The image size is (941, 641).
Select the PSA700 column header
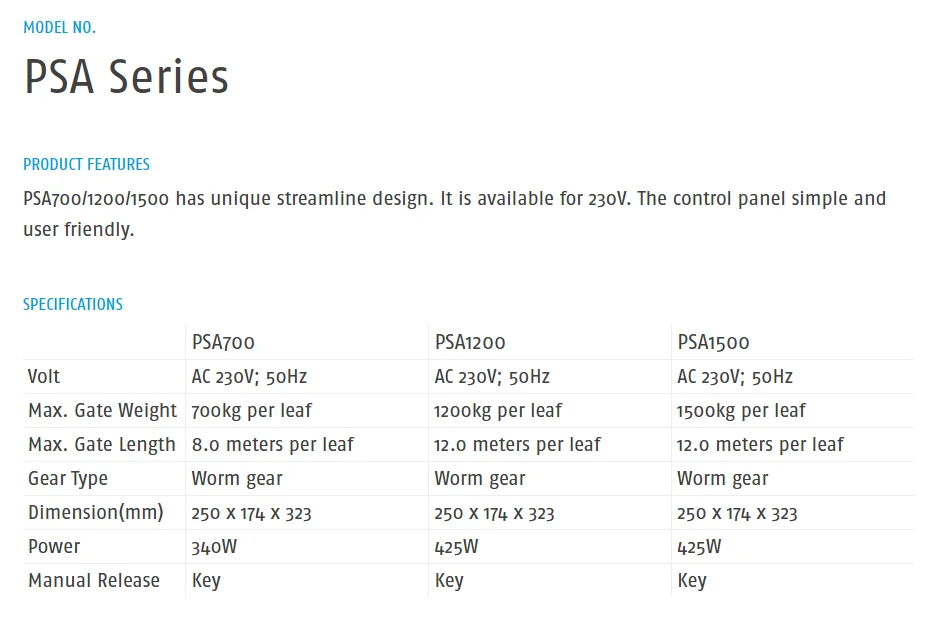223,342
